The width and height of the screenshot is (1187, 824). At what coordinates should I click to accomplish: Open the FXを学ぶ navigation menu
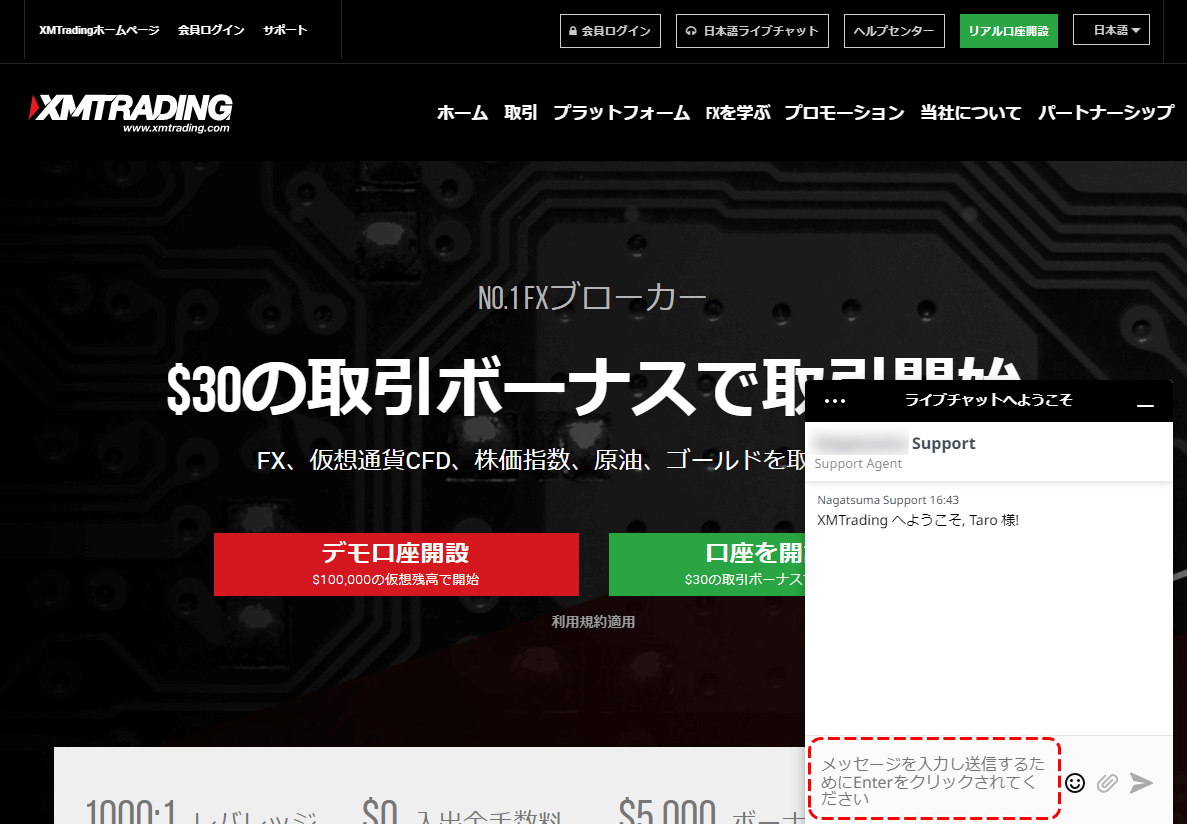(x=737, y=113)
